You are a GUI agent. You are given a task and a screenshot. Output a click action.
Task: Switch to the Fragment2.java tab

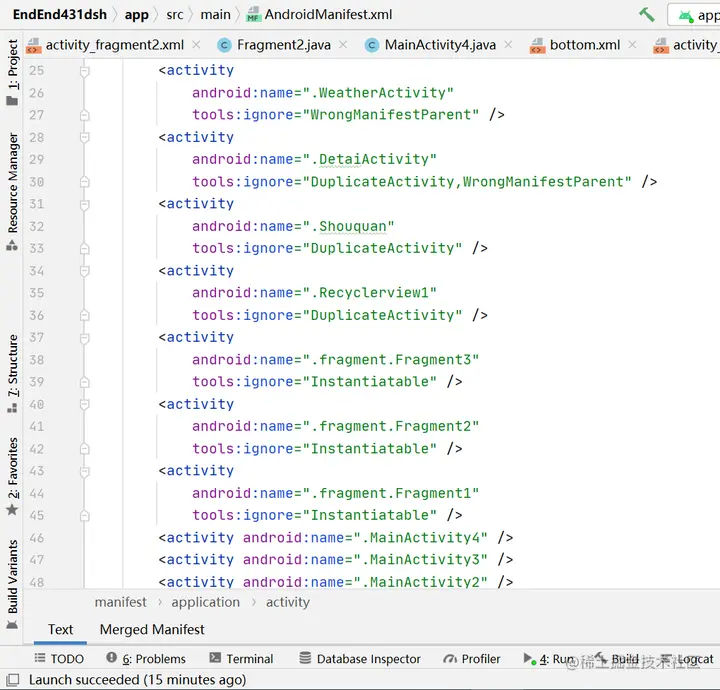coord(283,45)
